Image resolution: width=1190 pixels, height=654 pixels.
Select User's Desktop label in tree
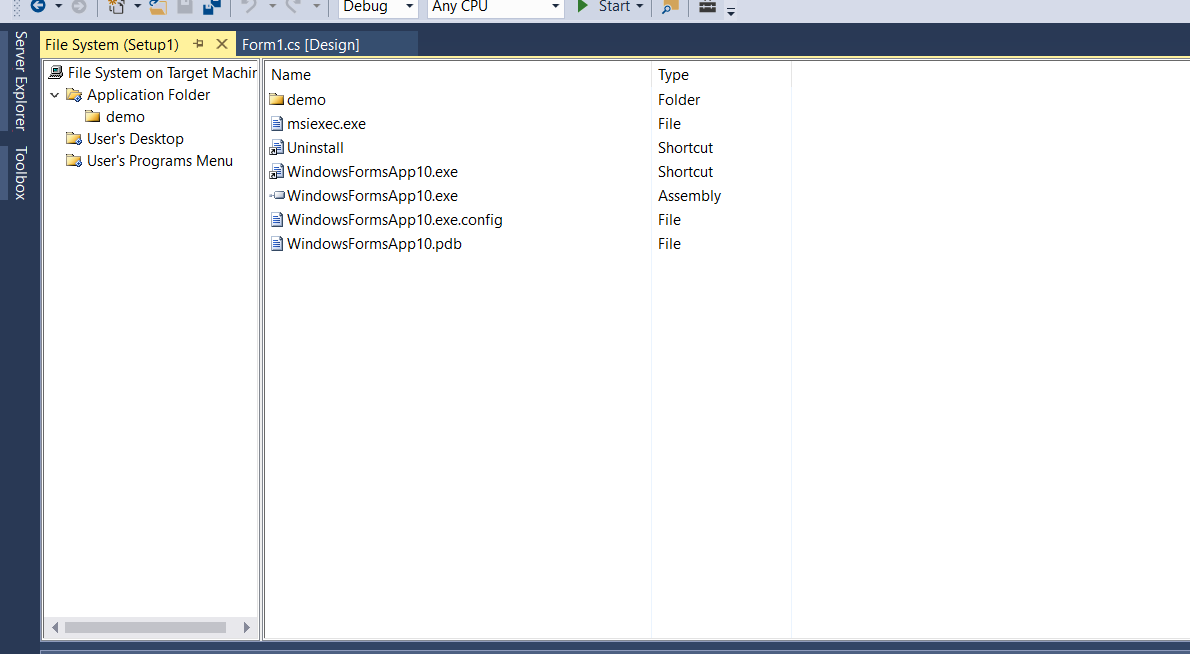[135, 139]
